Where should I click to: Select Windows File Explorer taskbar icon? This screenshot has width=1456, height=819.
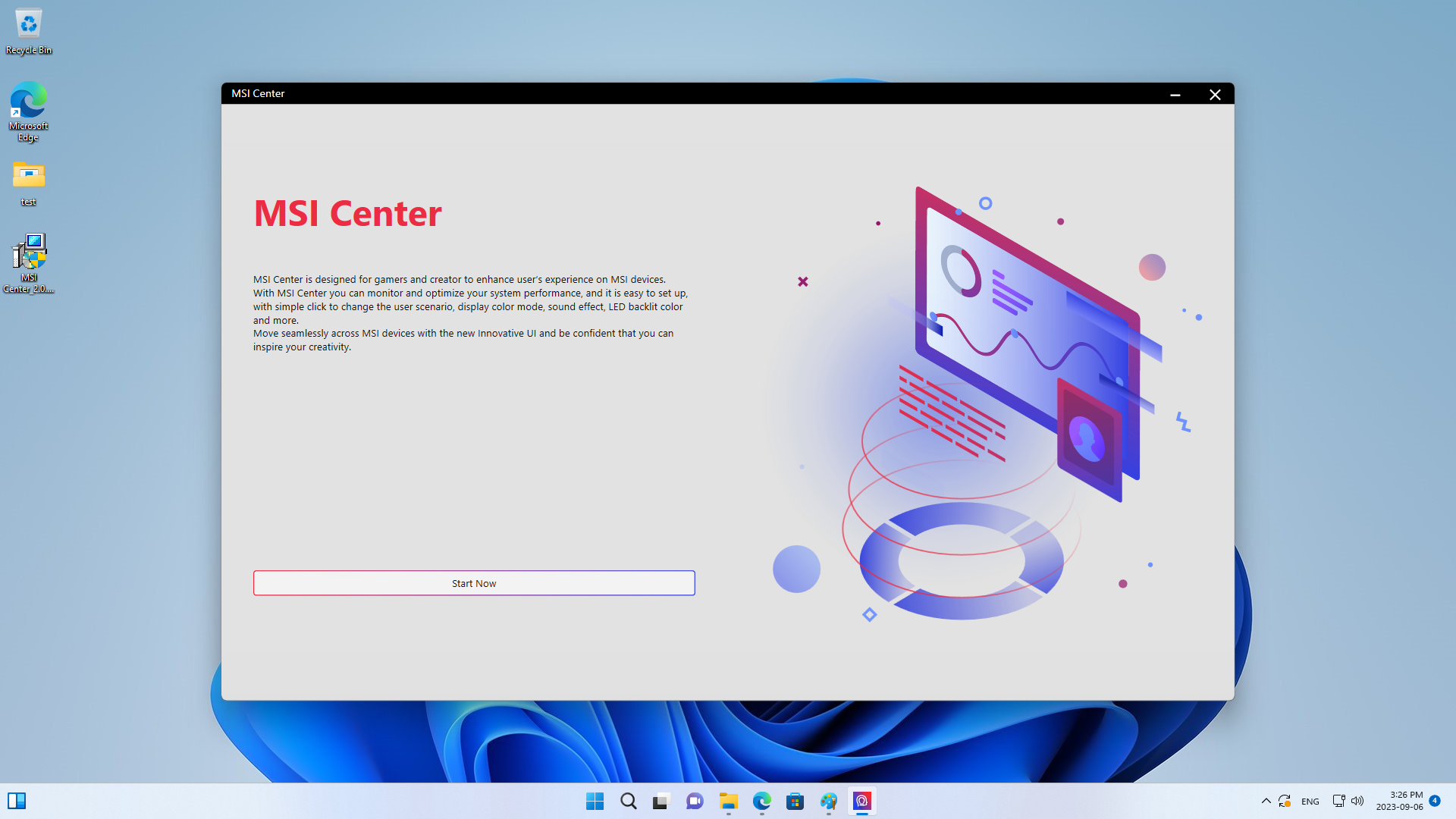point(729,801)
